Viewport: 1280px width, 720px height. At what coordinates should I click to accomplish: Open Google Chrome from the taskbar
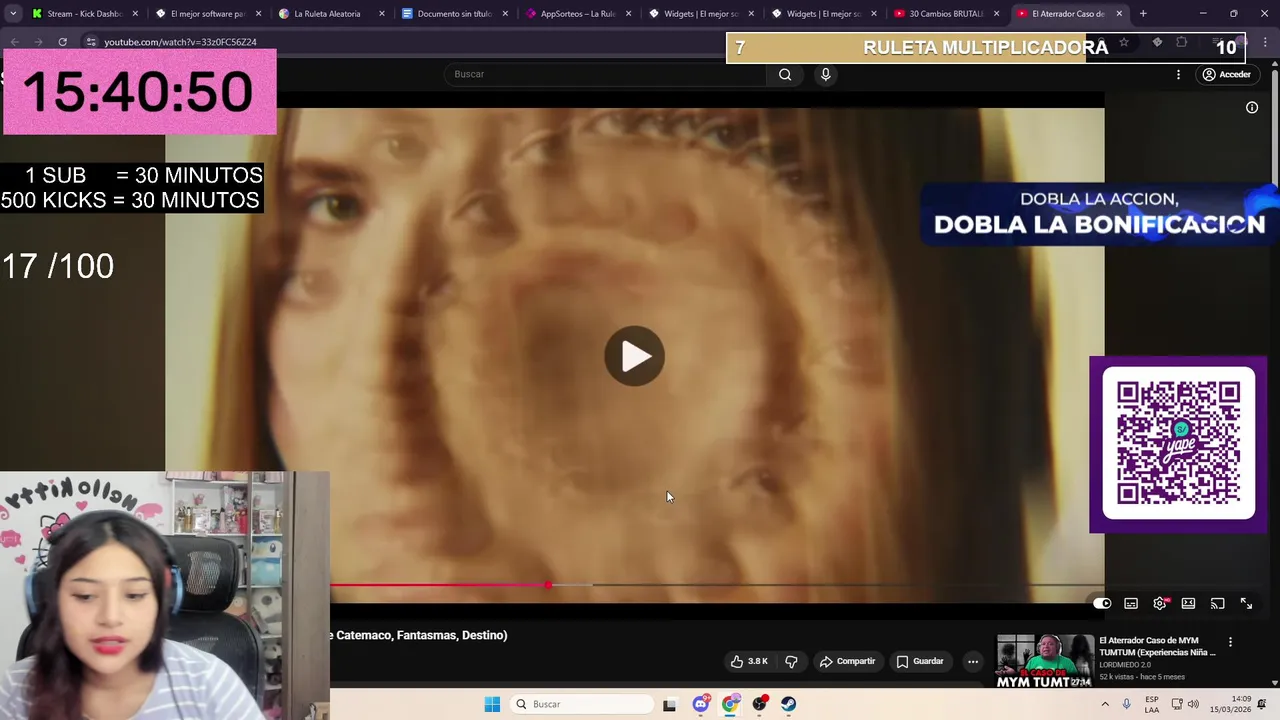tap(730, 704)
